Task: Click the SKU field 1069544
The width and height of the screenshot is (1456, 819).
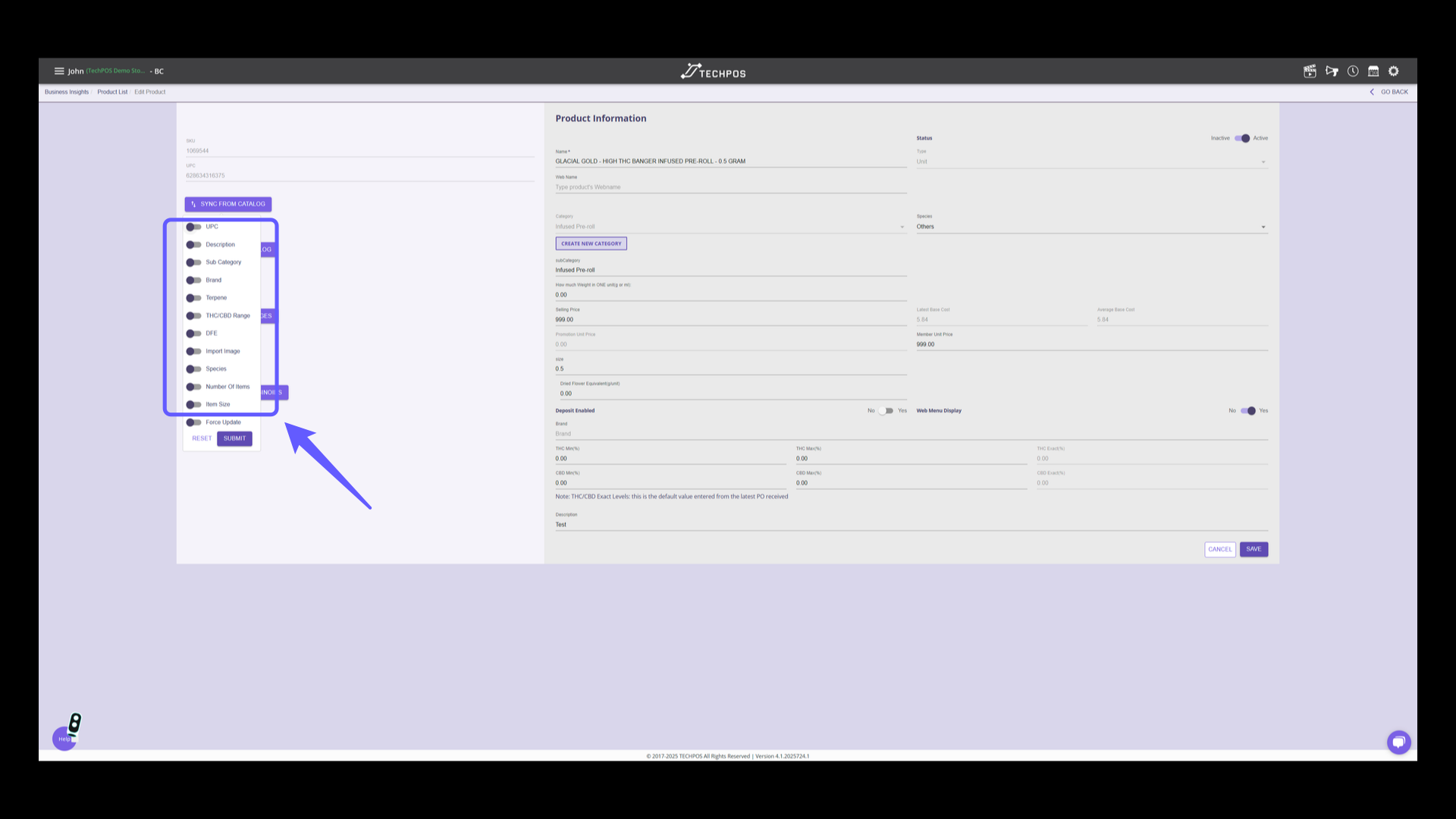Action: coord(360,151)
